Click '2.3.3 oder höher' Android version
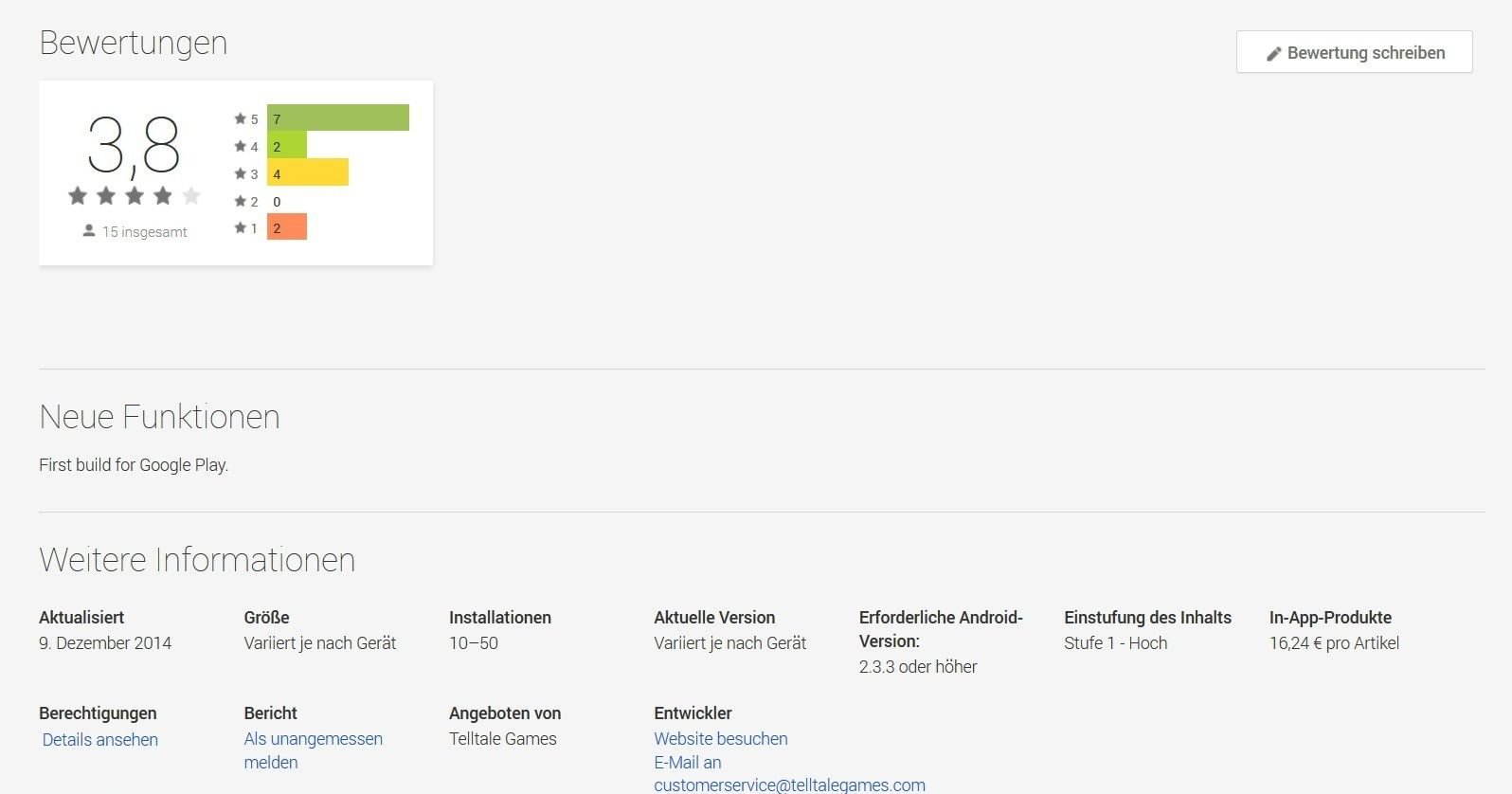1512x794 pixels. [x=918, y=667]
